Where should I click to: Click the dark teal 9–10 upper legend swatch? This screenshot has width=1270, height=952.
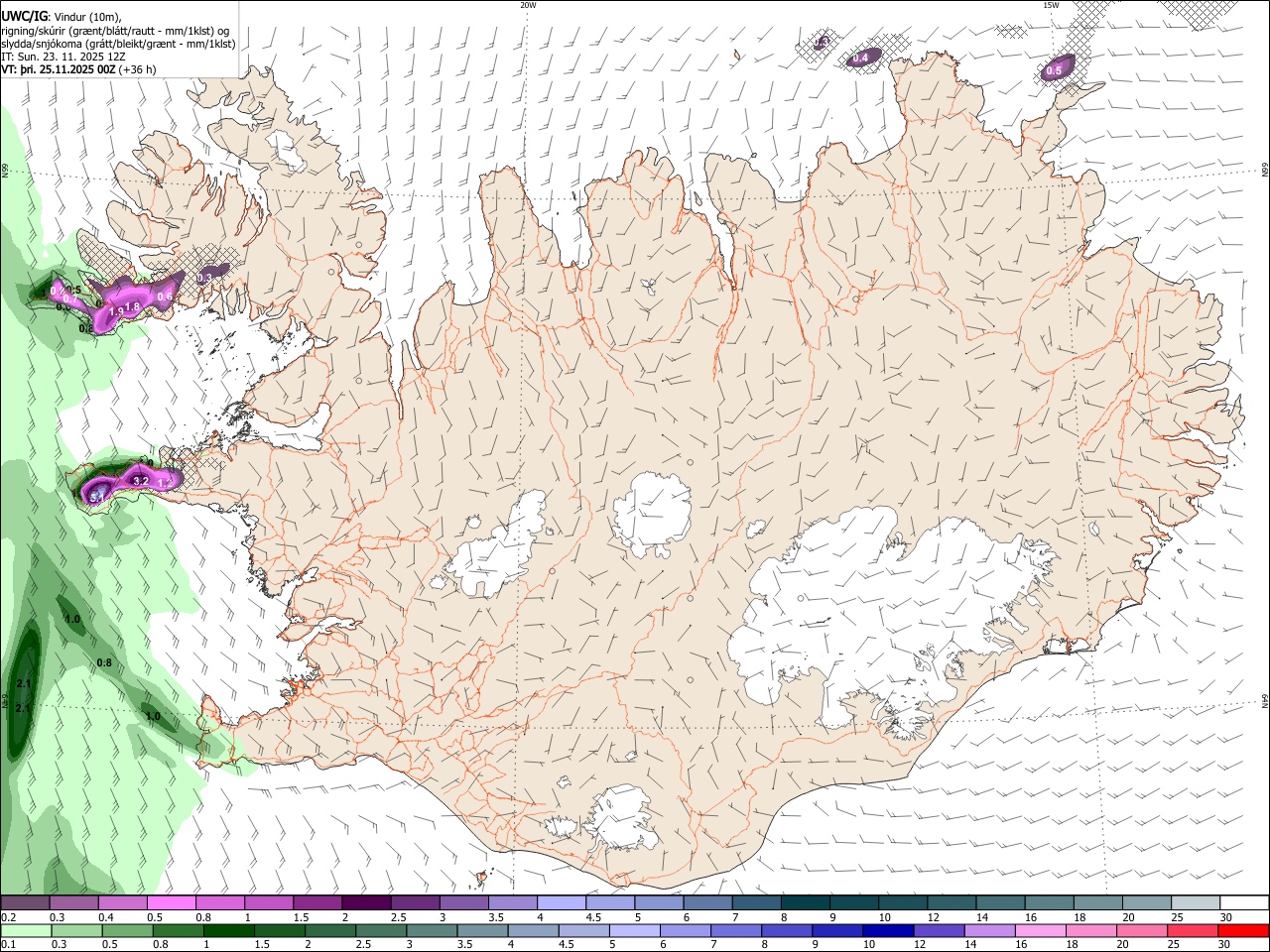coord(853,903)
